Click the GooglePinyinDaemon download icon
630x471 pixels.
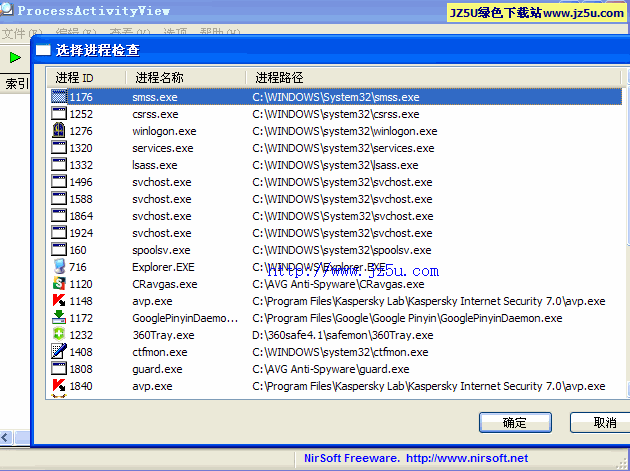pyautogui.click(x=59, y=317)
